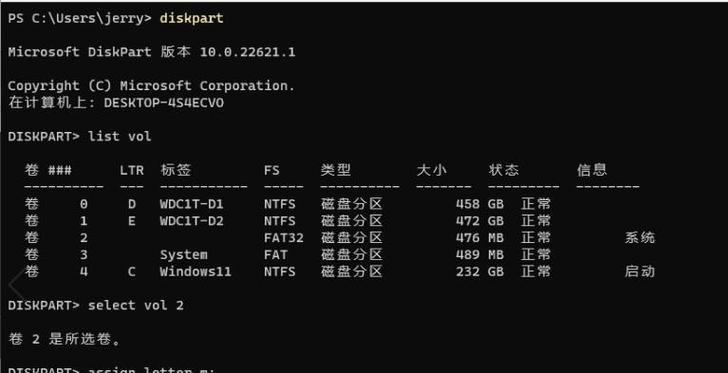Image resolution: width=728 pixels, height=373 pixels.
Task: Click the Windows11 volume label
Action: (x=195, y=272)
